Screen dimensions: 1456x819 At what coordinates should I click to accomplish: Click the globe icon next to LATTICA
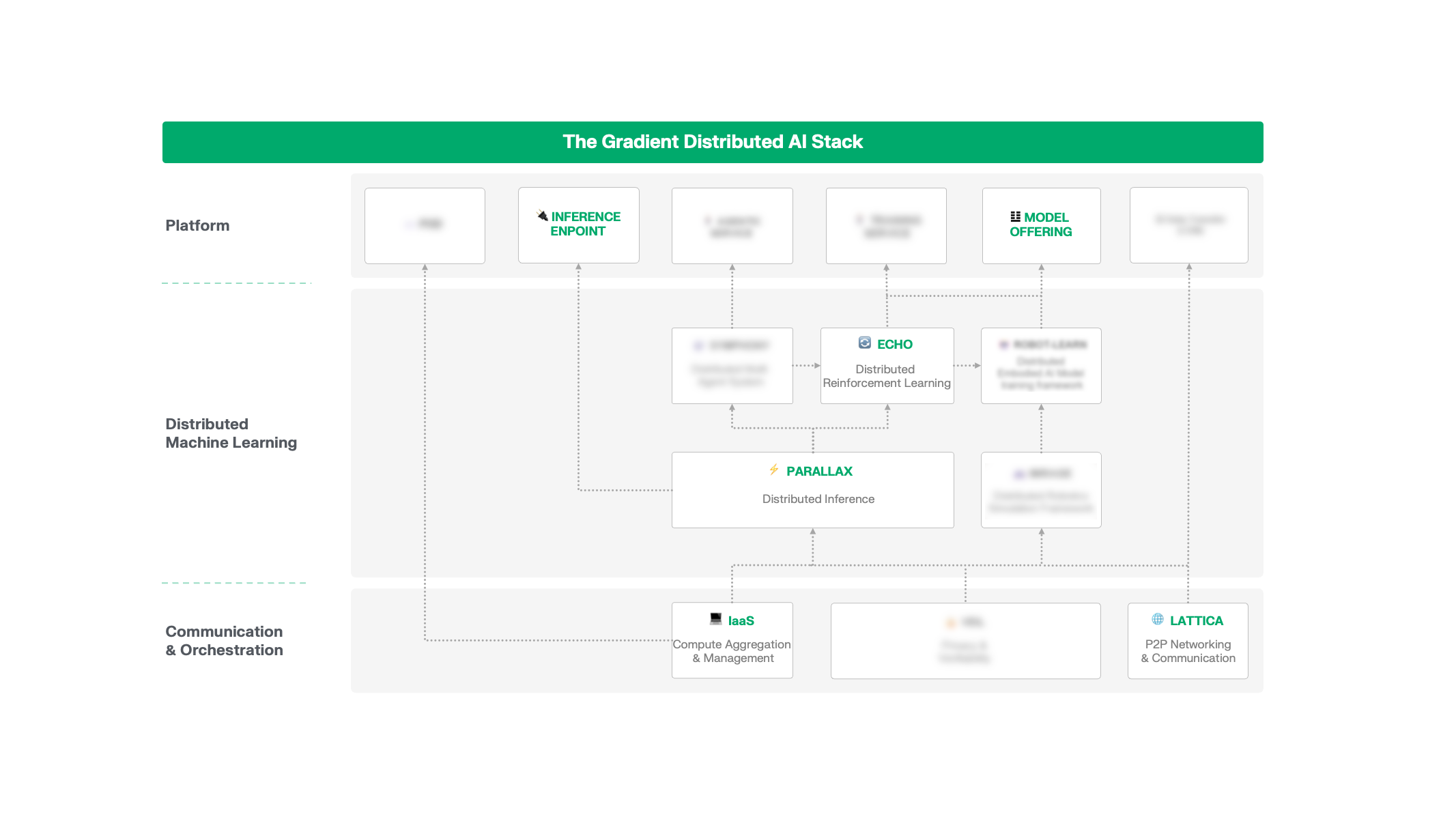(x=1157, y=620)
